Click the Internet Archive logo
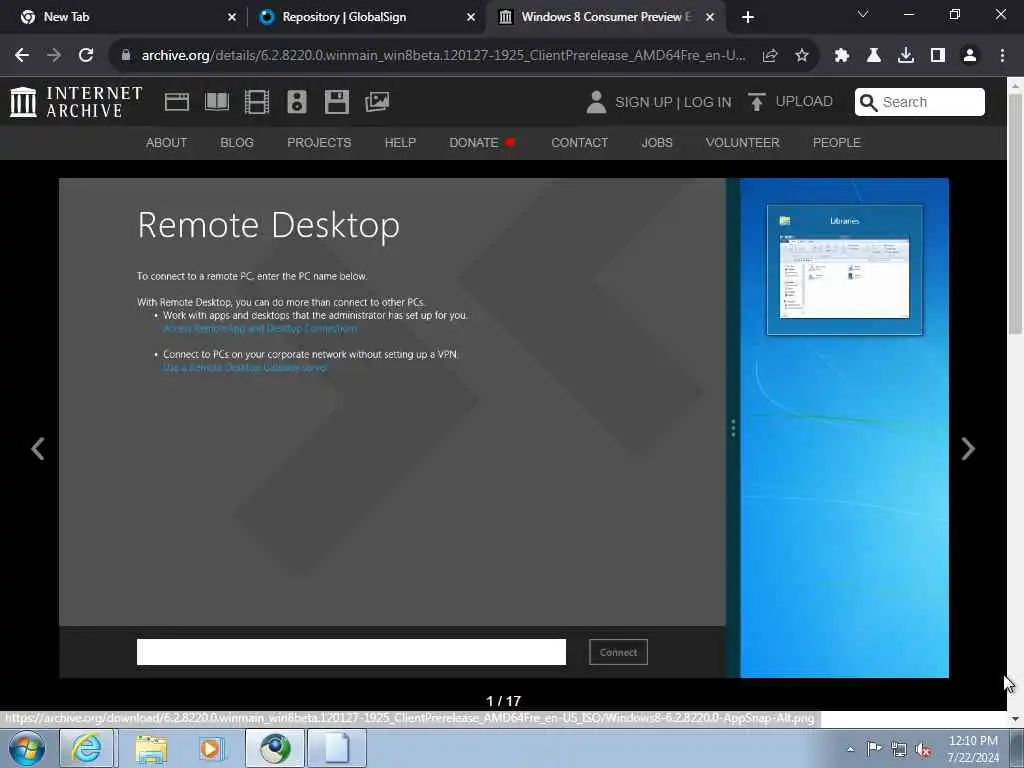Viewport: 1024px width, 768px height. point(76,102)
